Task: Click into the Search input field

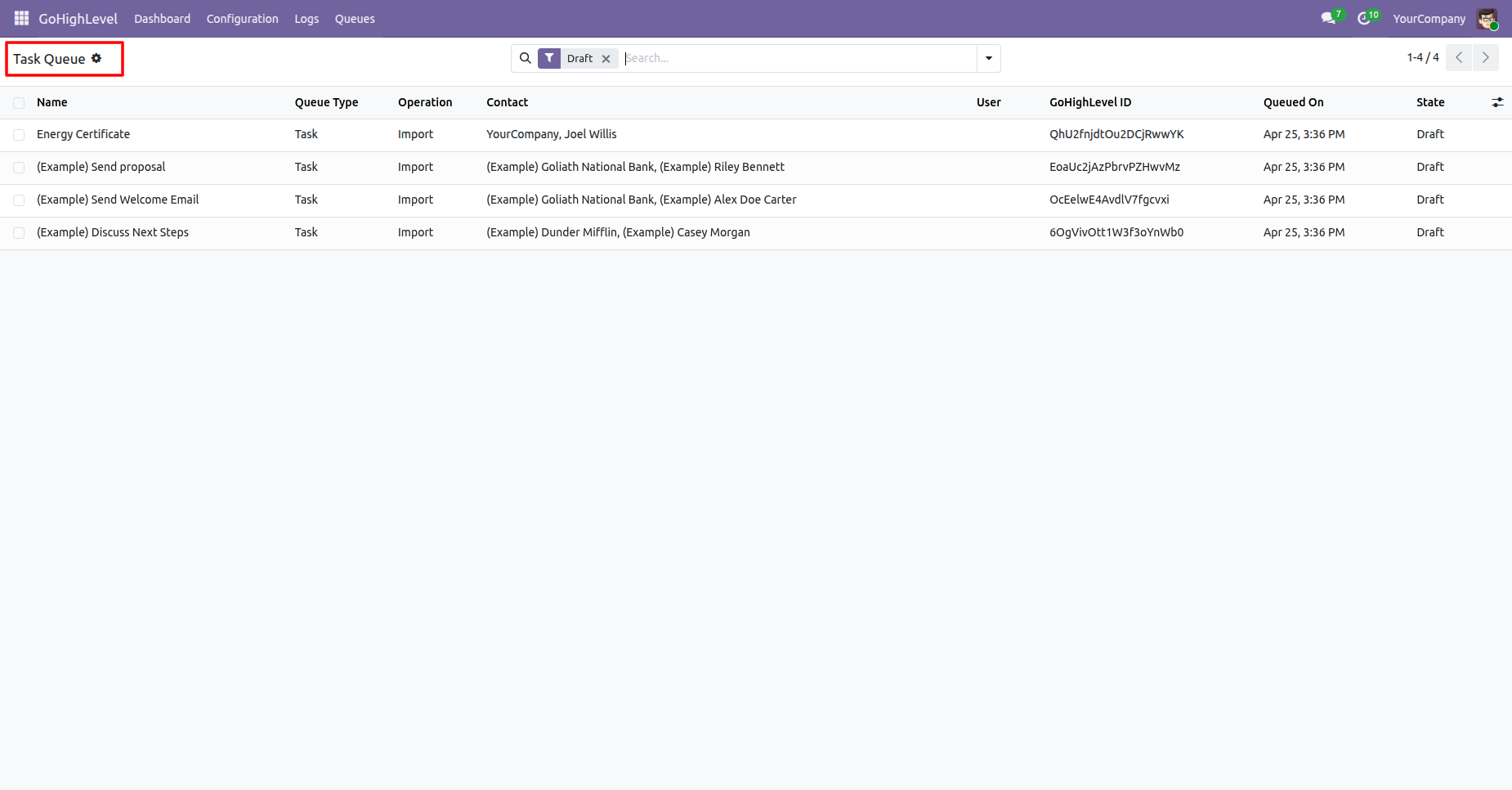Action: [798, 58]
